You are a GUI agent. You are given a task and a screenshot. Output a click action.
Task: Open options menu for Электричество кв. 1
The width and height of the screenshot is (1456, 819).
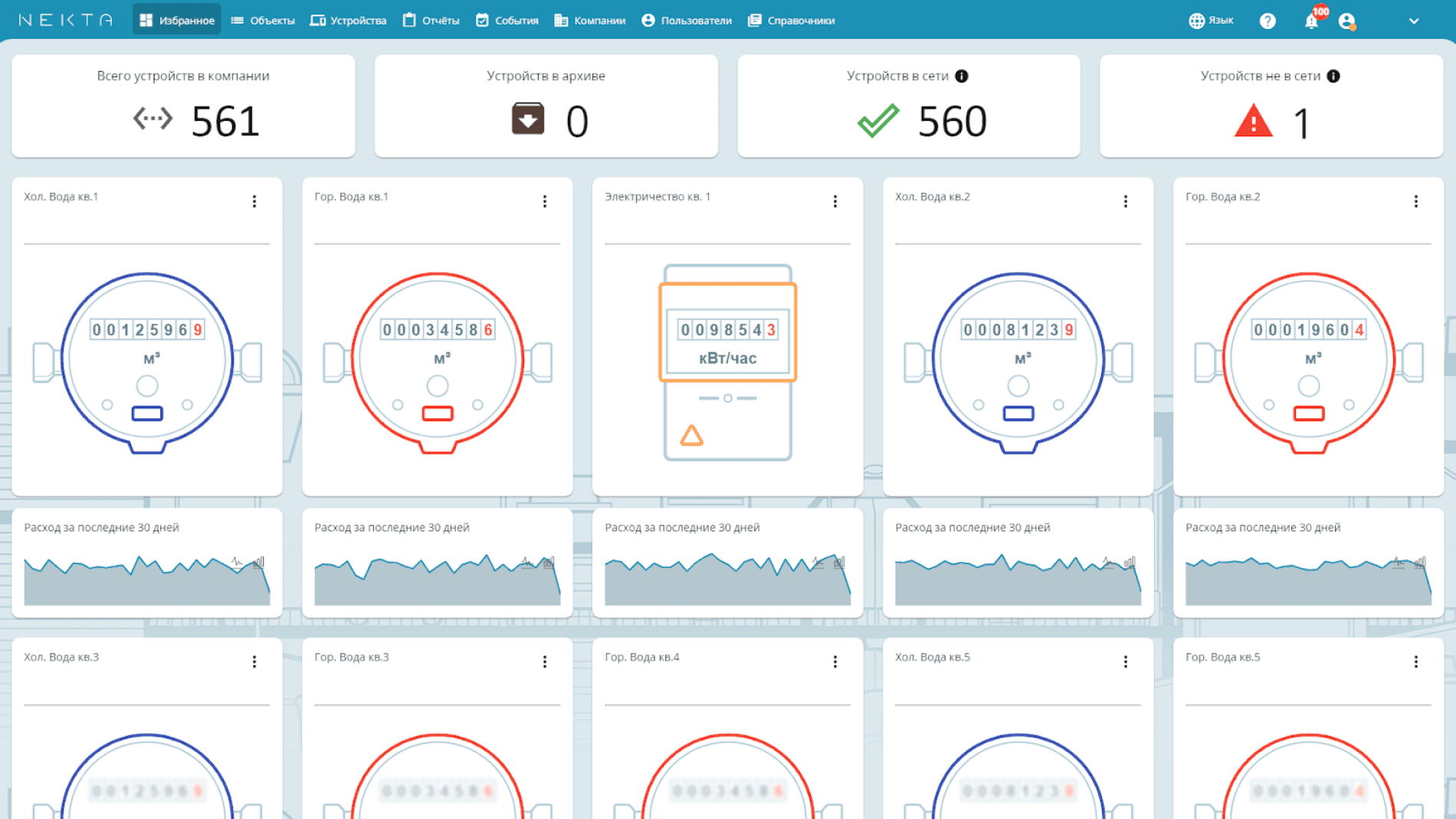[x=835, y=201]
